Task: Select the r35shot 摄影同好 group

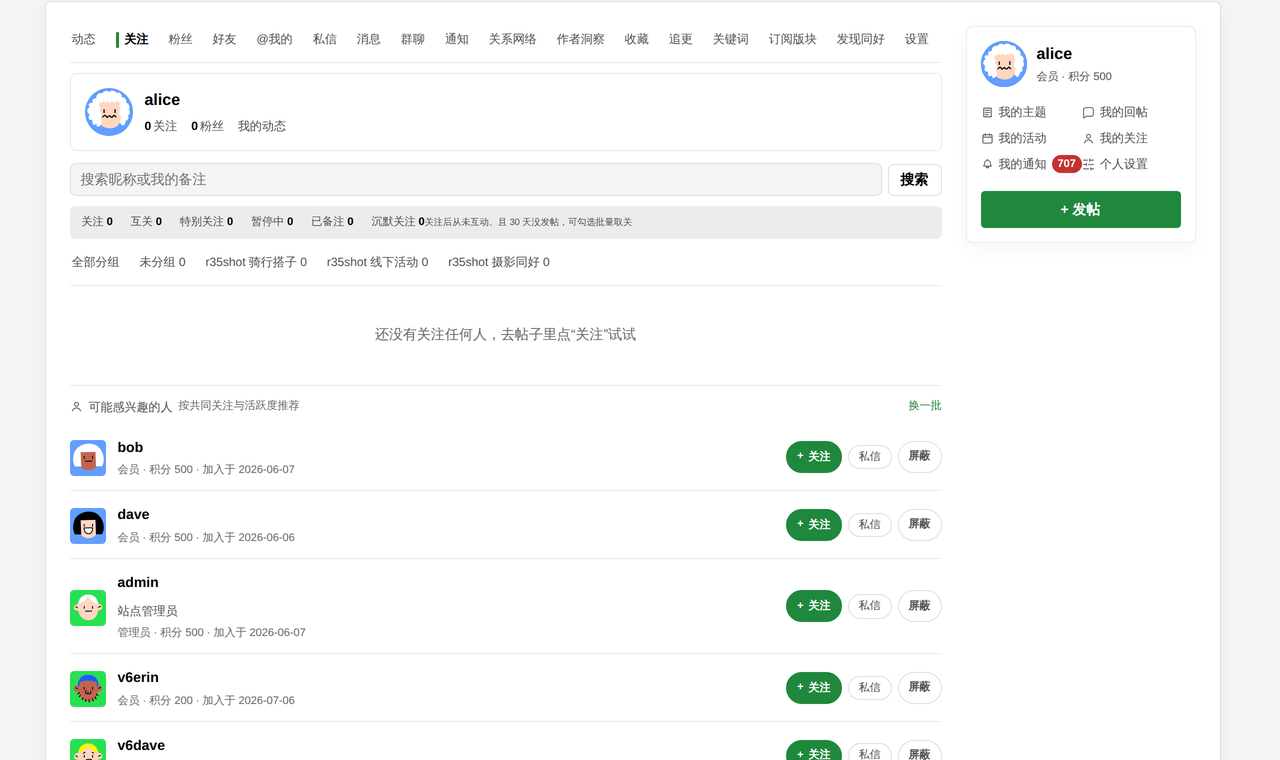Action: [499, 262]
